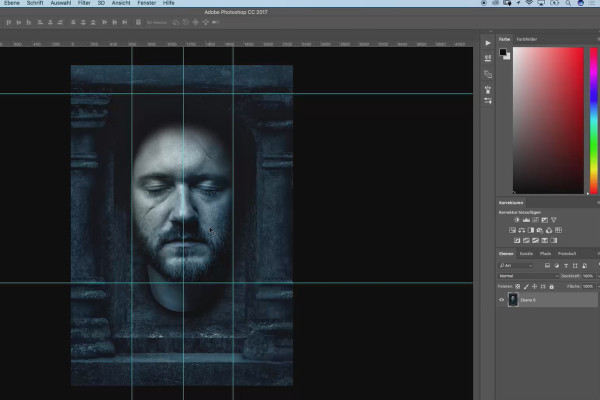Viewport: 600px width, 400px height.
Task: Click the rainbow hue slider strip
Action: click(x=593, y=121)
